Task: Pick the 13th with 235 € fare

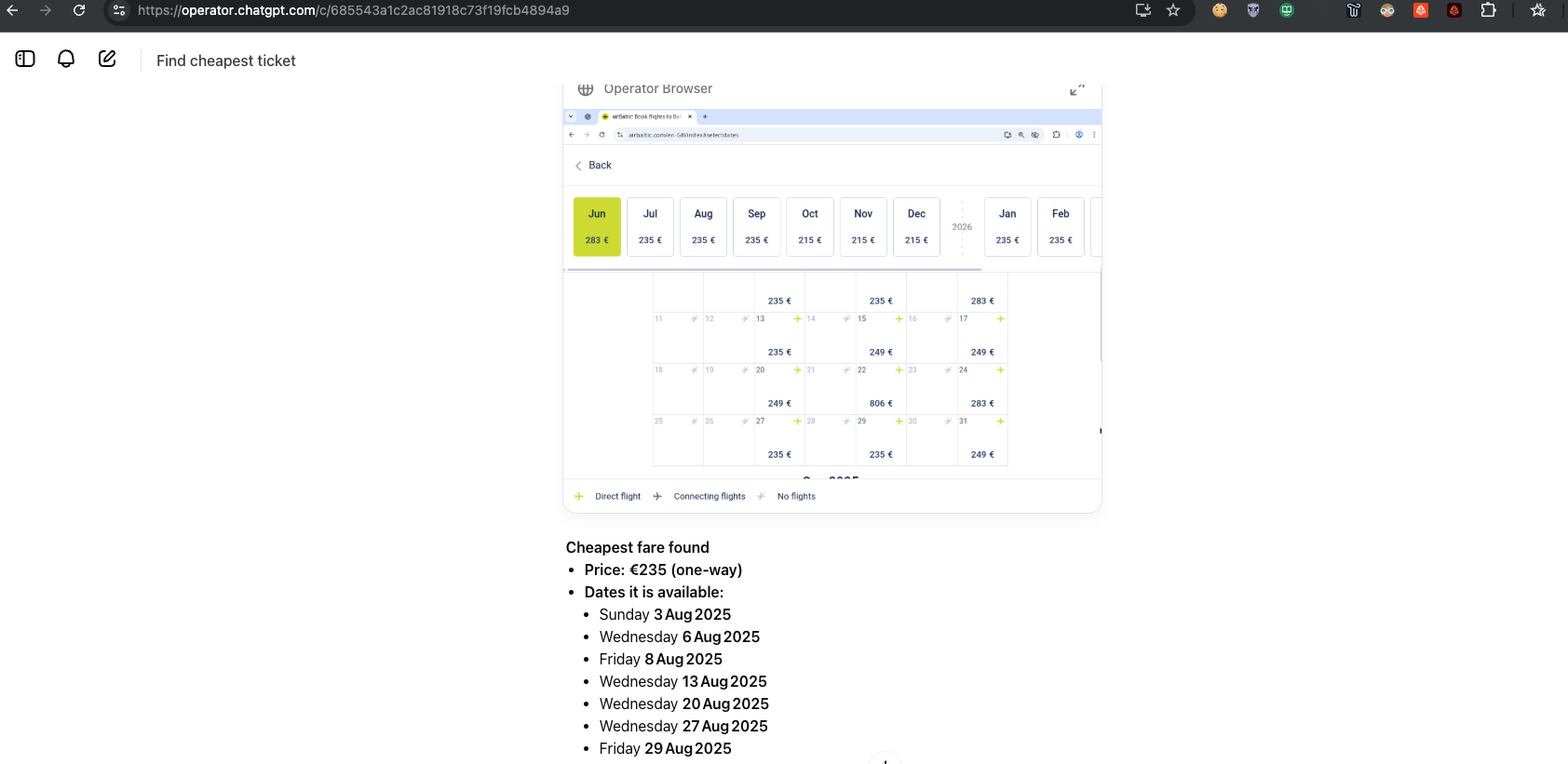Action: click(x=779, y=338)
